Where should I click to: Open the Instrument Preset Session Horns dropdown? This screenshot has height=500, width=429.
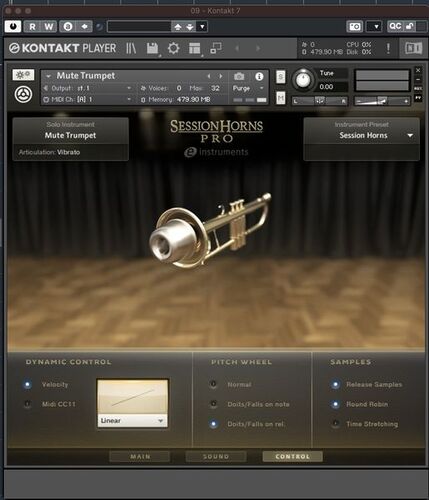362,135
